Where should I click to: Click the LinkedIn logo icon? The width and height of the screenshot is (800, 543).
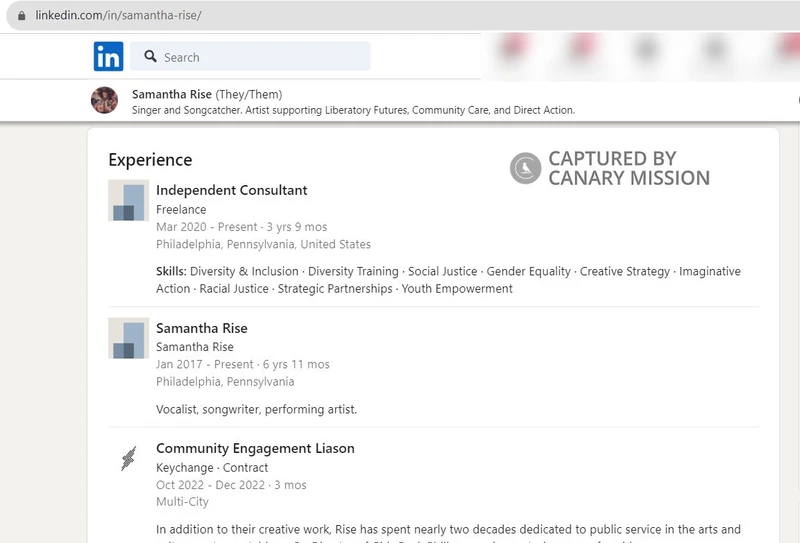[108, 56]
